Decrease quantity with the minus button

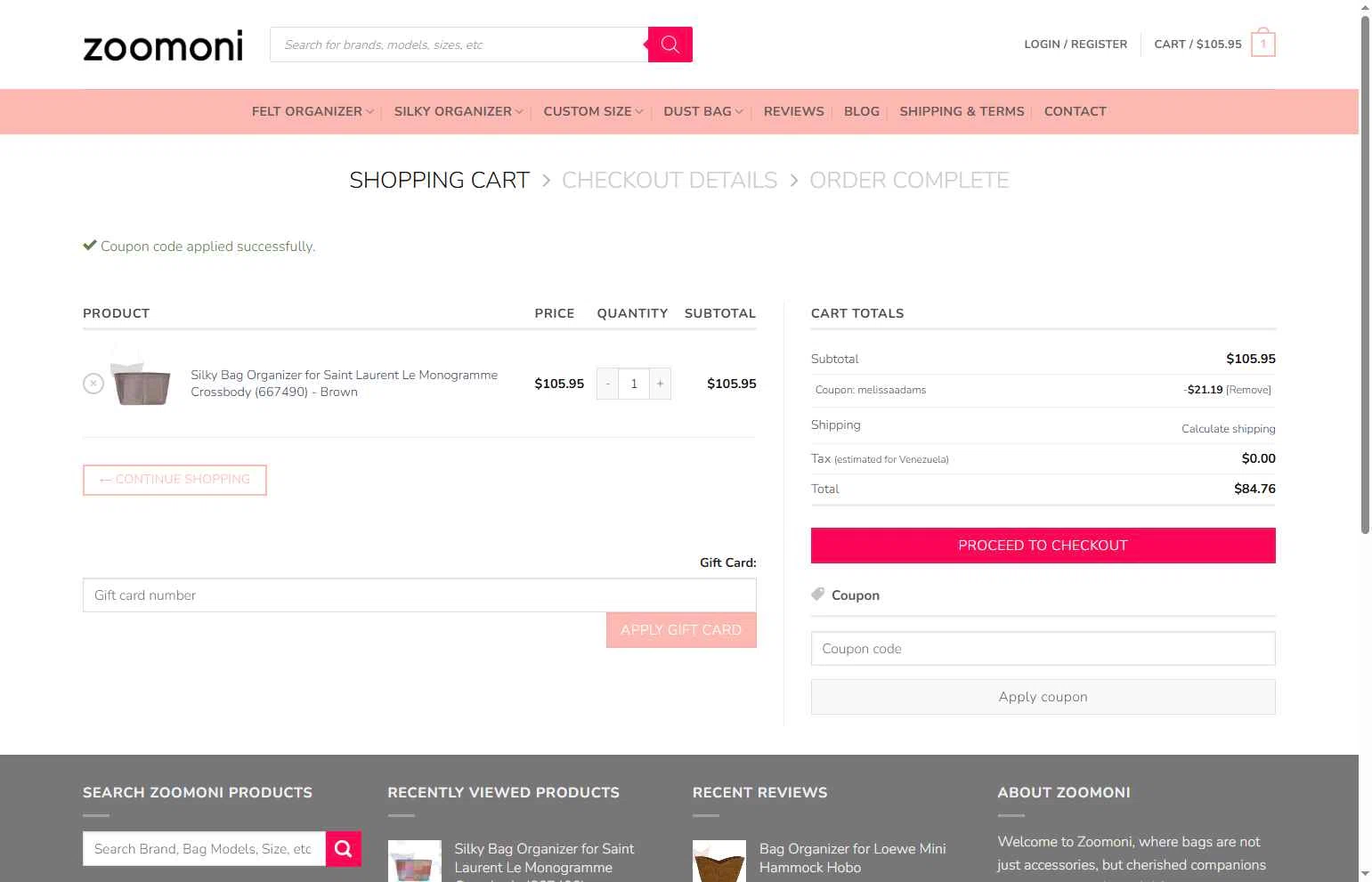(607, 384)
